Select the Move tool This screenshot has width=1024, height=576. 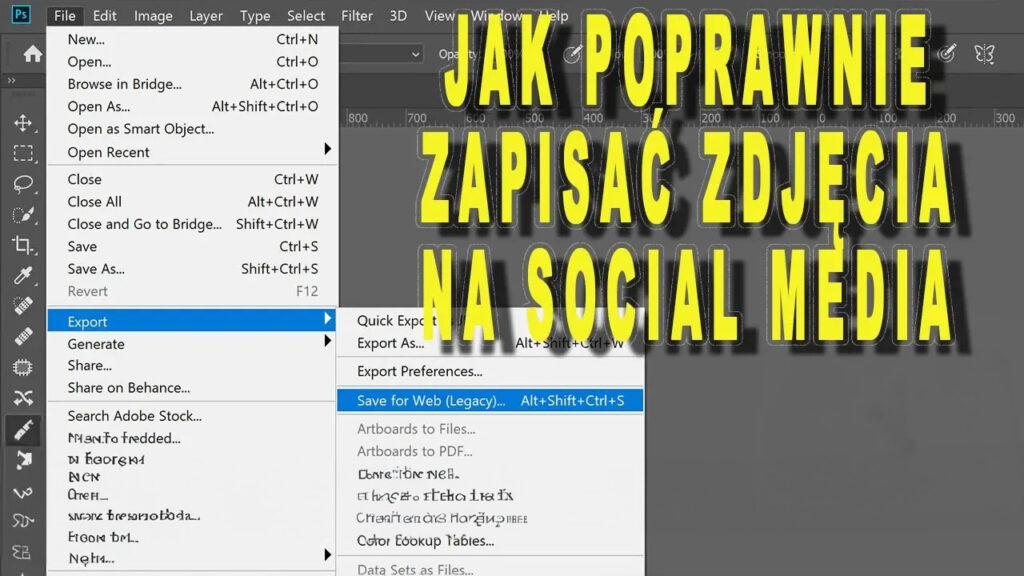tap(22, 123)
